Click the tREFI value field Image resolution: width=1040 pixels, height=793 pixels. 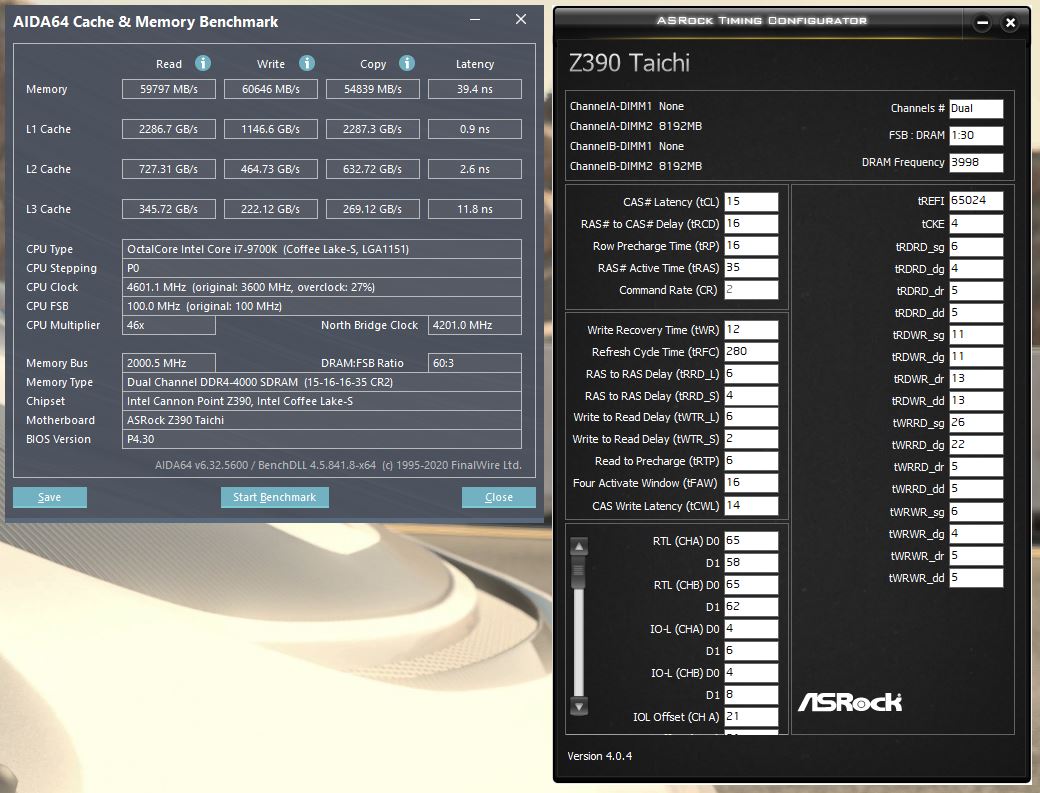[x=976, y=201]
